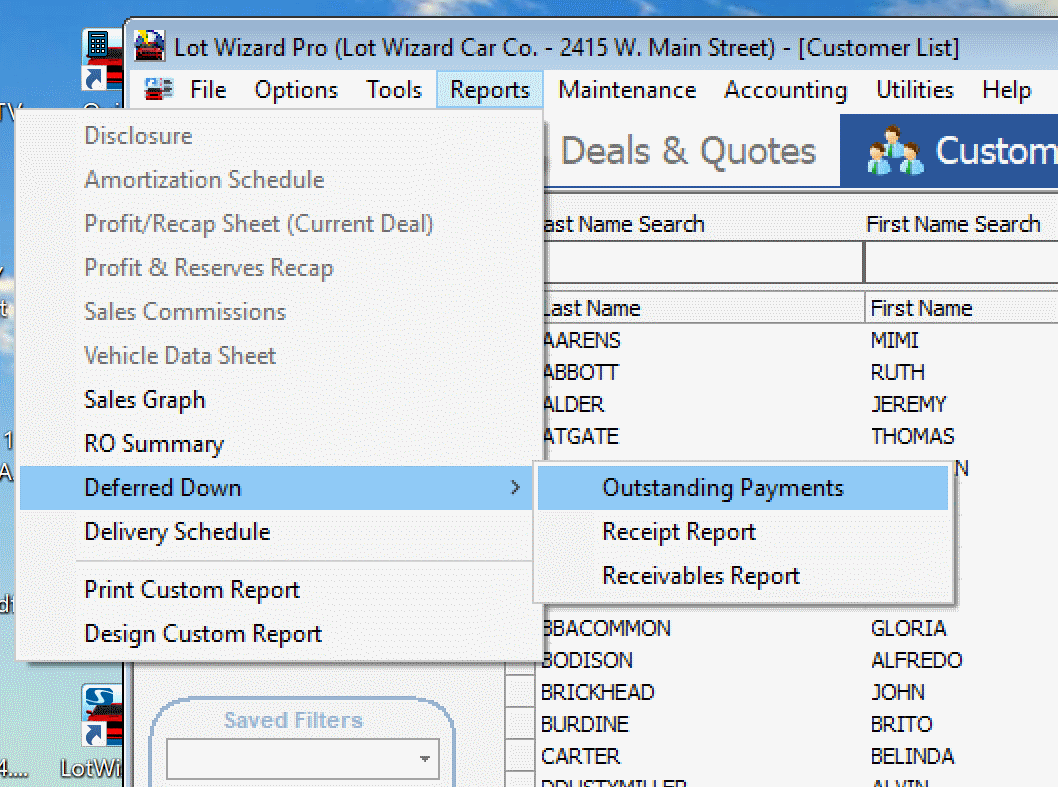This screenshot has width=1058, height=787.
Task: Open the Maintenance menu
Action: tap(626, 89)
